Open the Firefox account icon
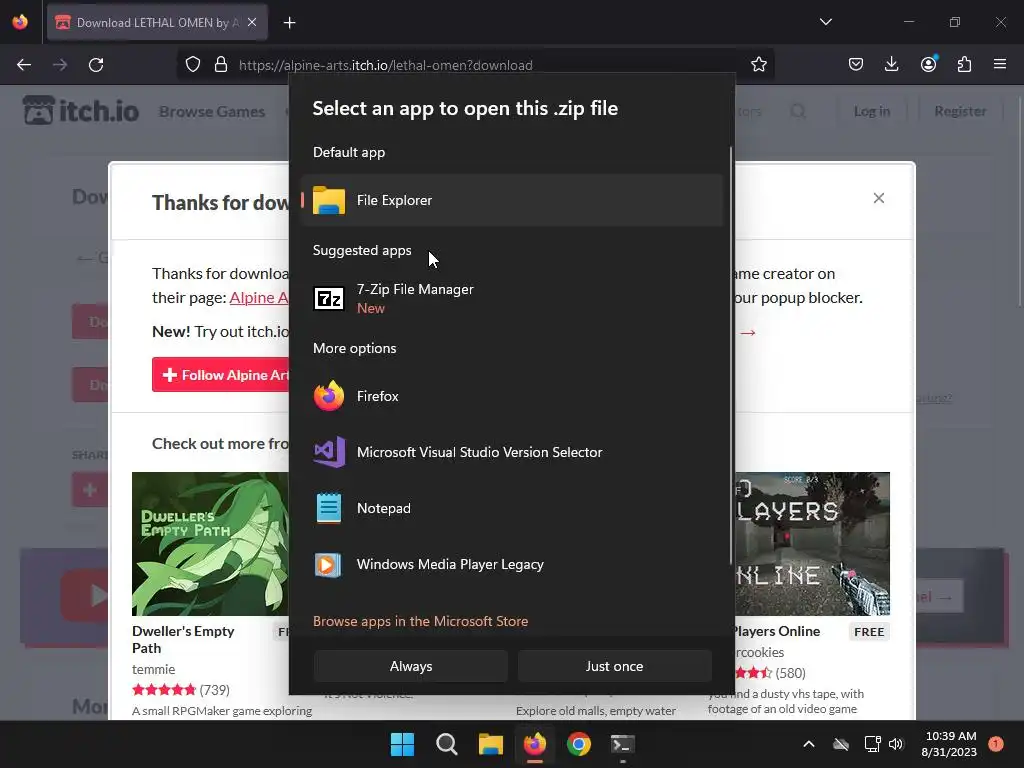The image size is (1024, 768). tap(928, 63)
